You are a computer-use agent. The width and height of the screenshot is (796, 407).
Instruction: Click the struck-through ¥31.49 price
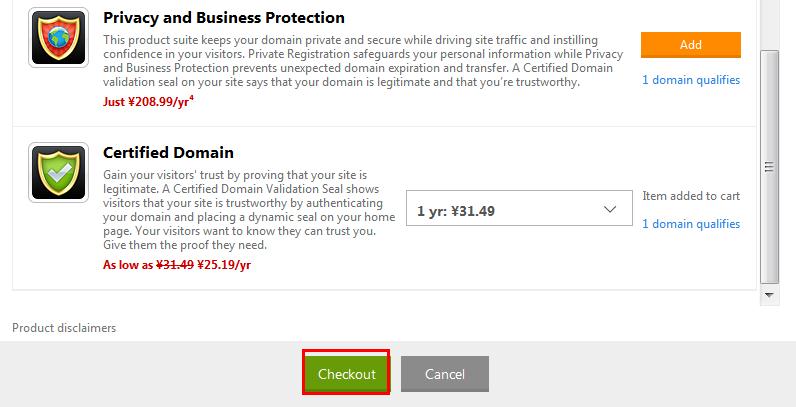click(175, 265)
